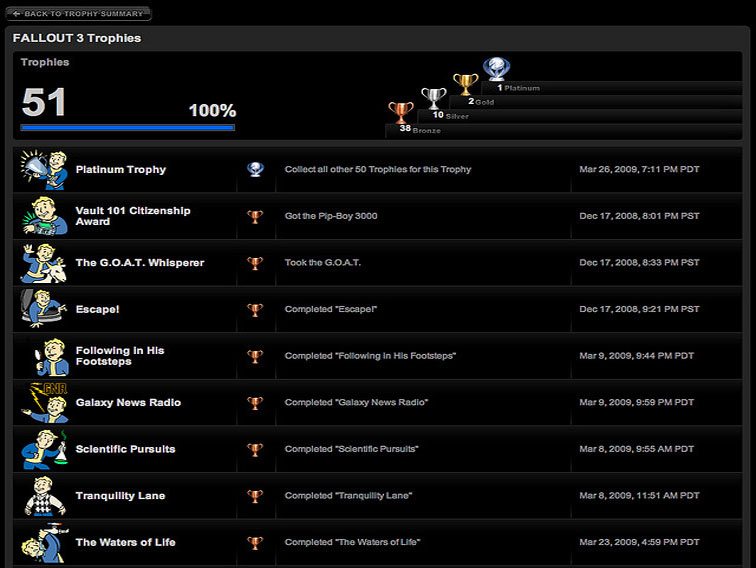Viewport: 756px width, 568px height.
Task: Click bronze cup in Following in His Footsteps row
Action: (x=255, y=356)
